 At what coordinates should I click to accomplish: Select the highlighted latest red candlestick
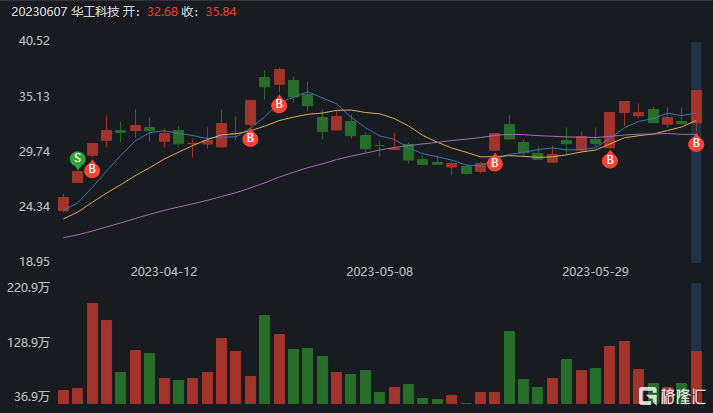click(x=696, y=106)
